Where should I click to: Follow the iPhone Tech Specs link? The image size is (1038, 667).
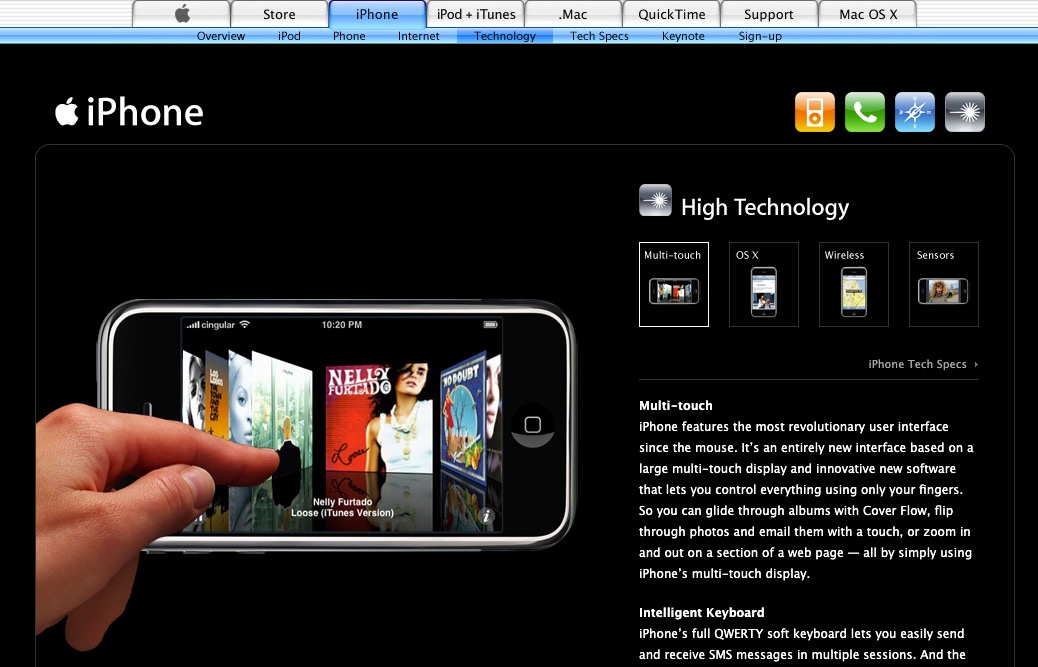[918, 364]
